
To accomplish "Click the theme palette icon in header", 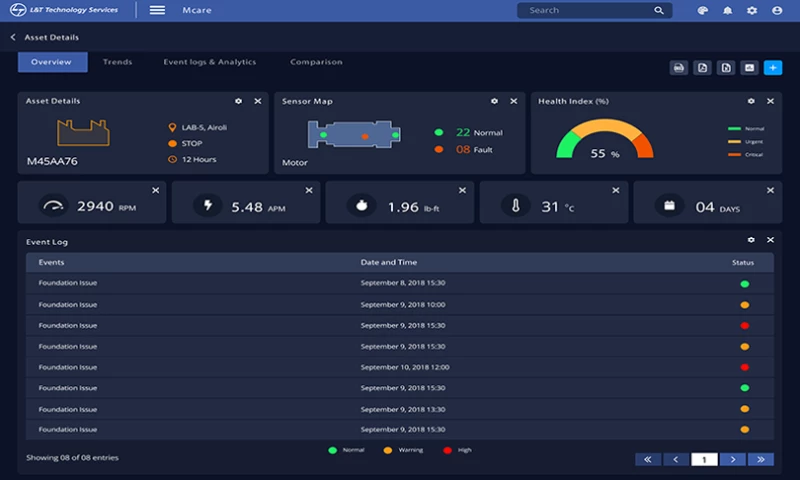I will pyautogui.click(x=703, y=11).
